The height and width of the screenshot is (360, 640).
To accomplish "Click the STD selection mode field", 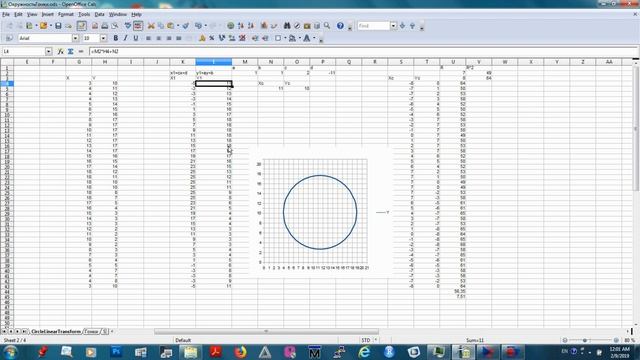I will [366, 340].
